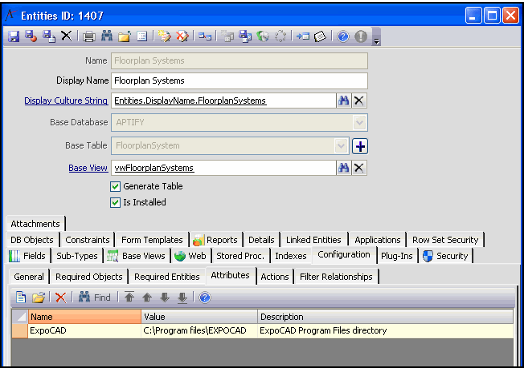This screenshot has height=376, width=528.
Task: Switch to the Reports tab
Action: point(216,240)
